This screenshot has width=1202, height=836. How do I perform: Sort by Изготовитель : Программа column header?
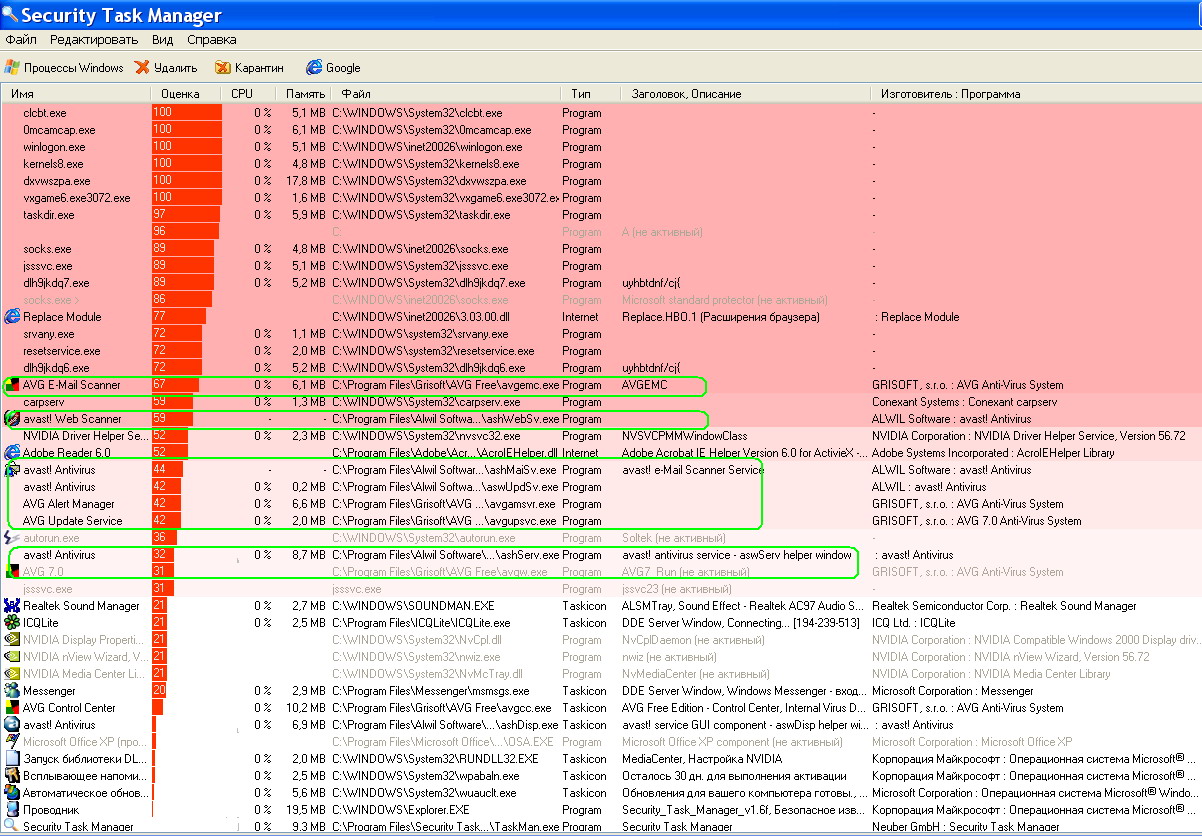(1035, 94)
